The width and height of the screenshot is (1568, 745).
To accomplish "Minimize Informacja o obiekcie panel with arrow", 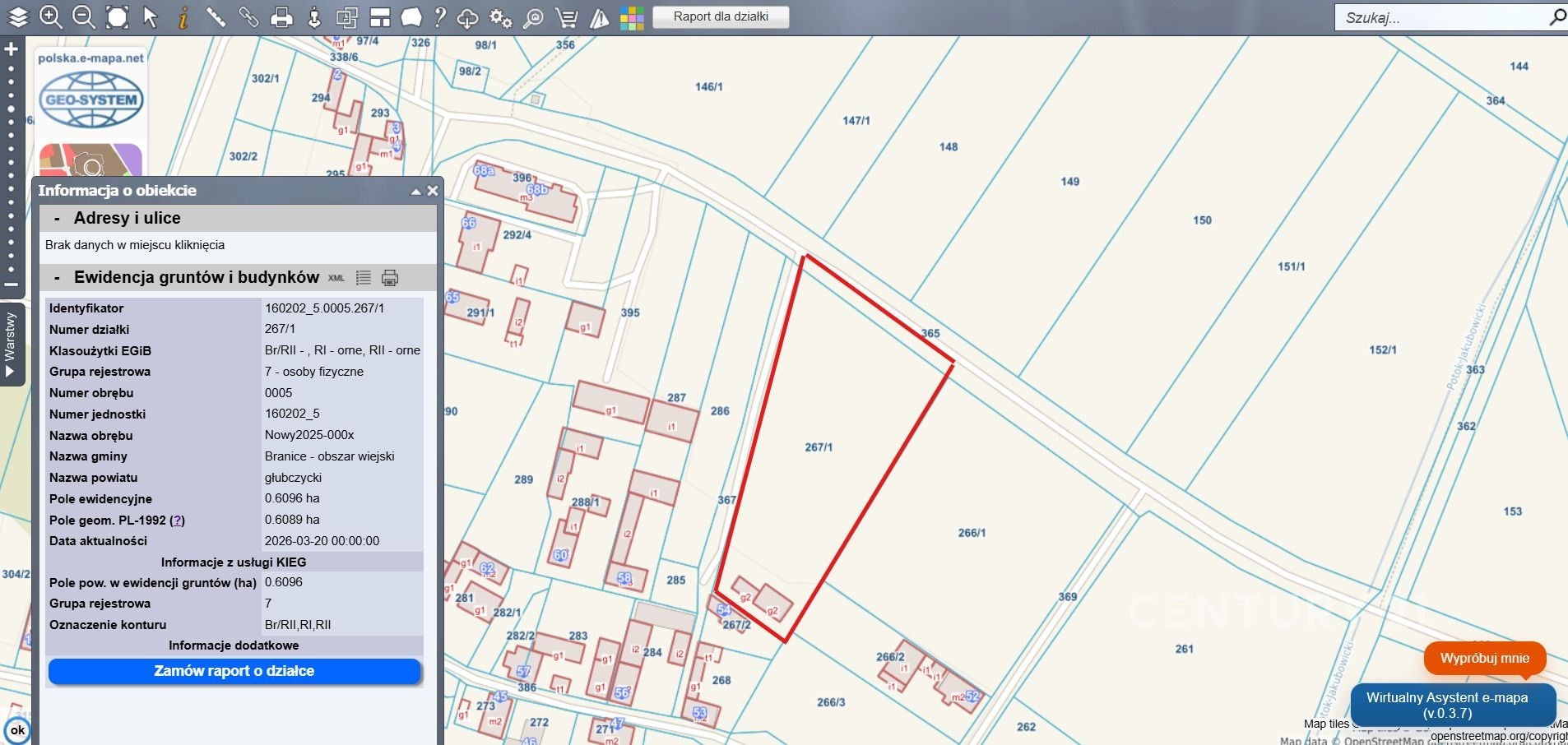I will [x=415, y=191].
